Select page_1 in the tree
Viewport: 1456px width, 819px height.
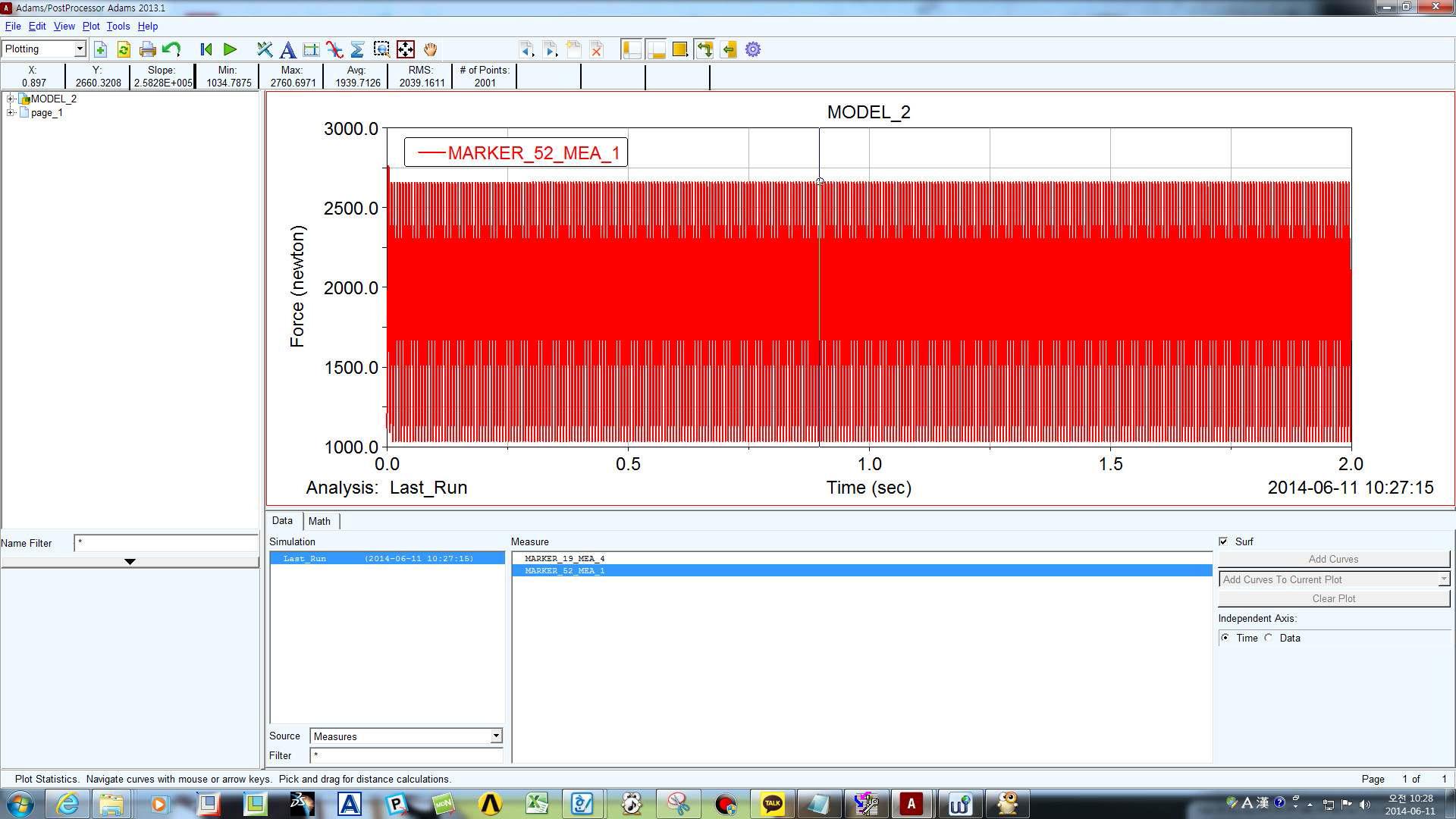tap(46, 112)
